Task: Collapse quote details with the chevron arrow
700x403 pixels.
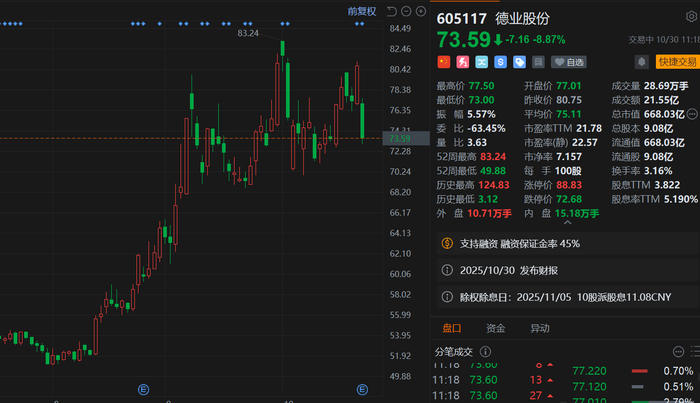Action: (567, 222)
